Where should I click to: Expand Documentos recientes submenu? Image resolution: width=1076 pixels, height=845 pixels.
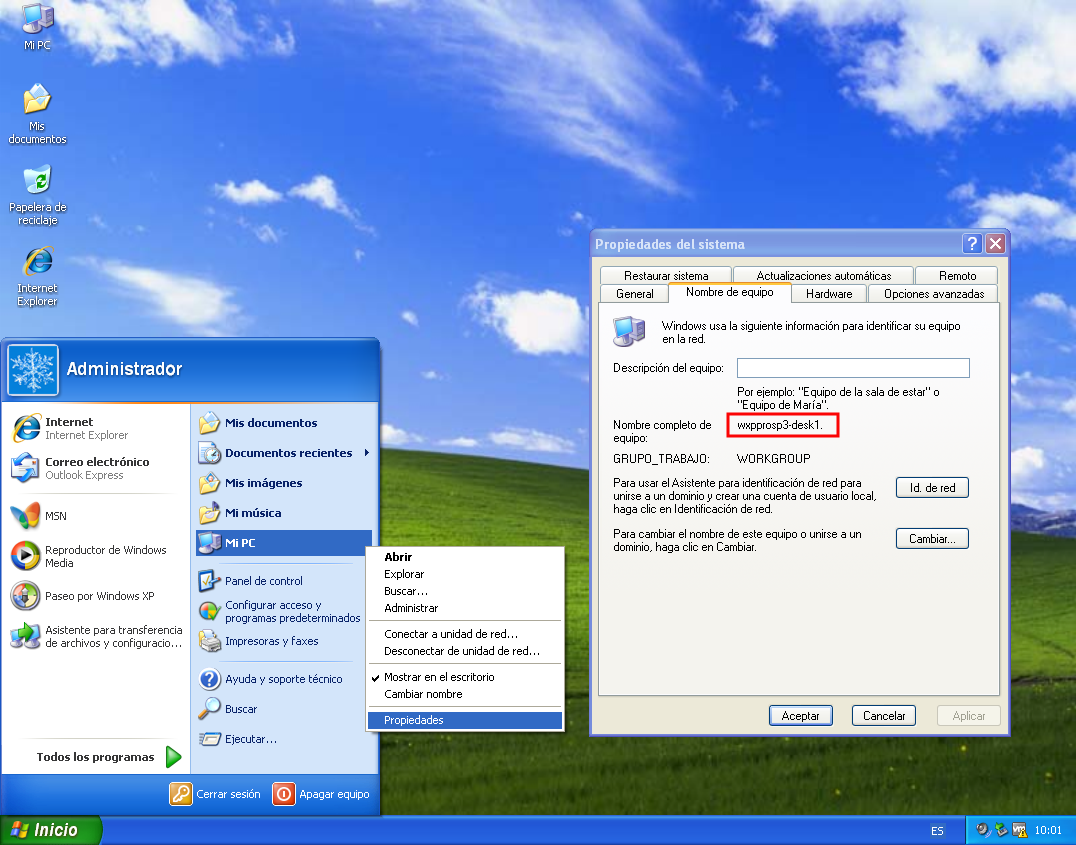[x=283, y=453]
